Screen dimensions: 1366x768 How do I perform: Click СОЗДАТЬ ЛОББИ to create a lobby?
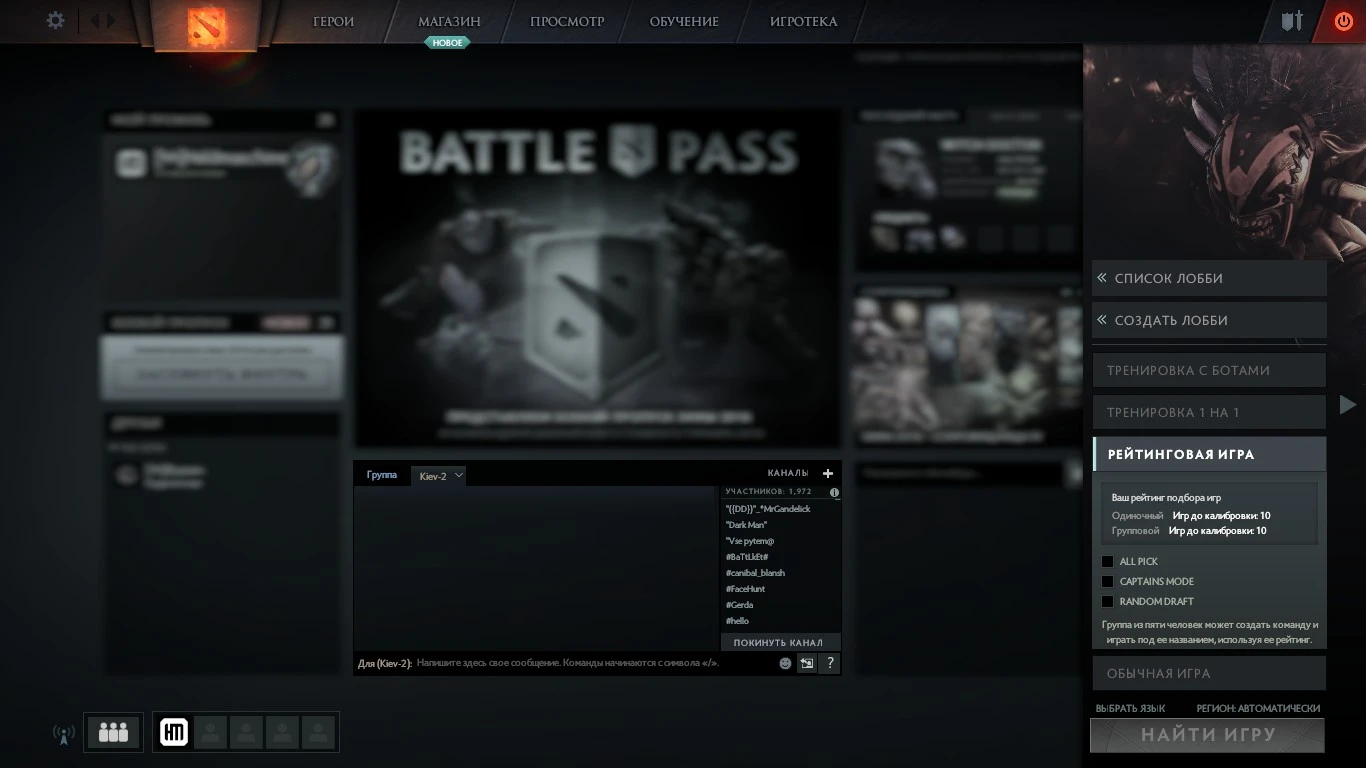click(x=1209, y=320)
